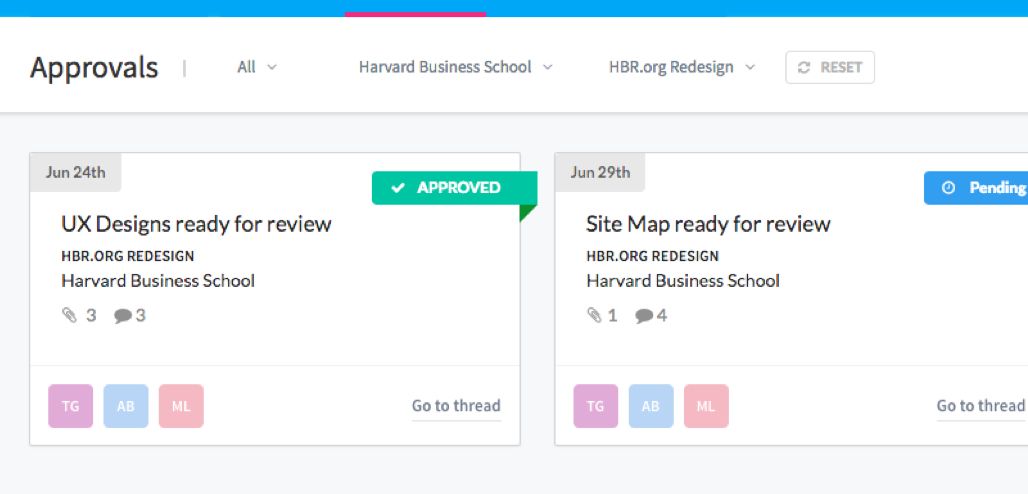Click the Pending status badge
The height and width of the screenshot is (494, 1028).
point(976,188)
